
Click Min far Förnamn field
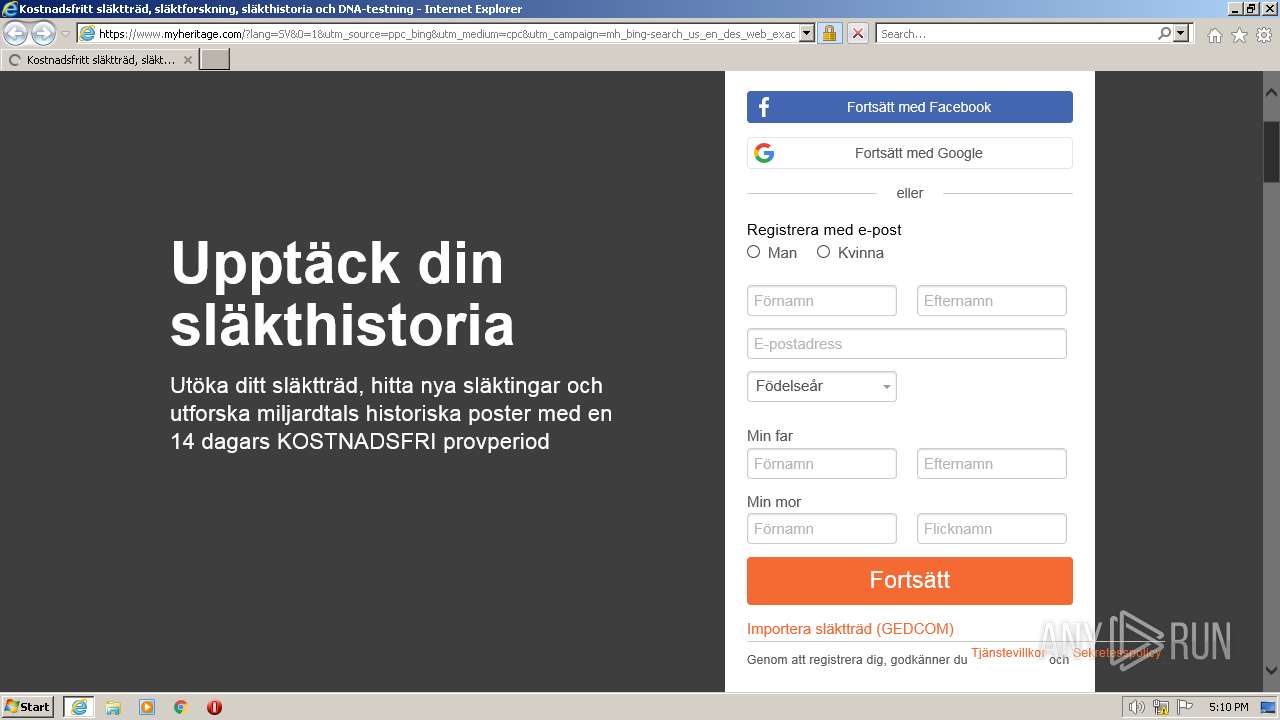click(822, 463)
